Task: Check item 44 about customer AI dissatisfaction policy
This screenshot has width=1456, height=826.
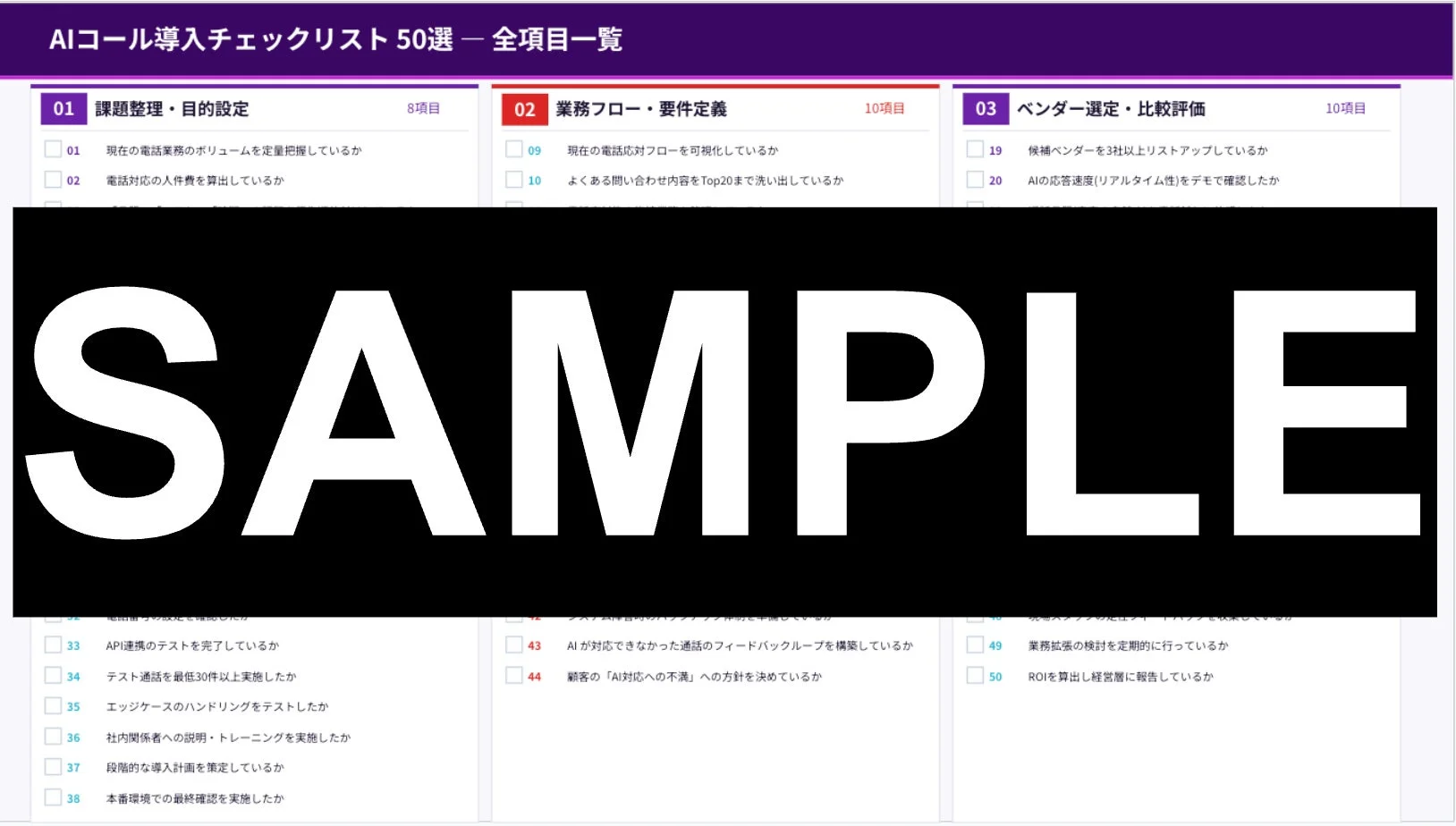Action: [515, 676]
